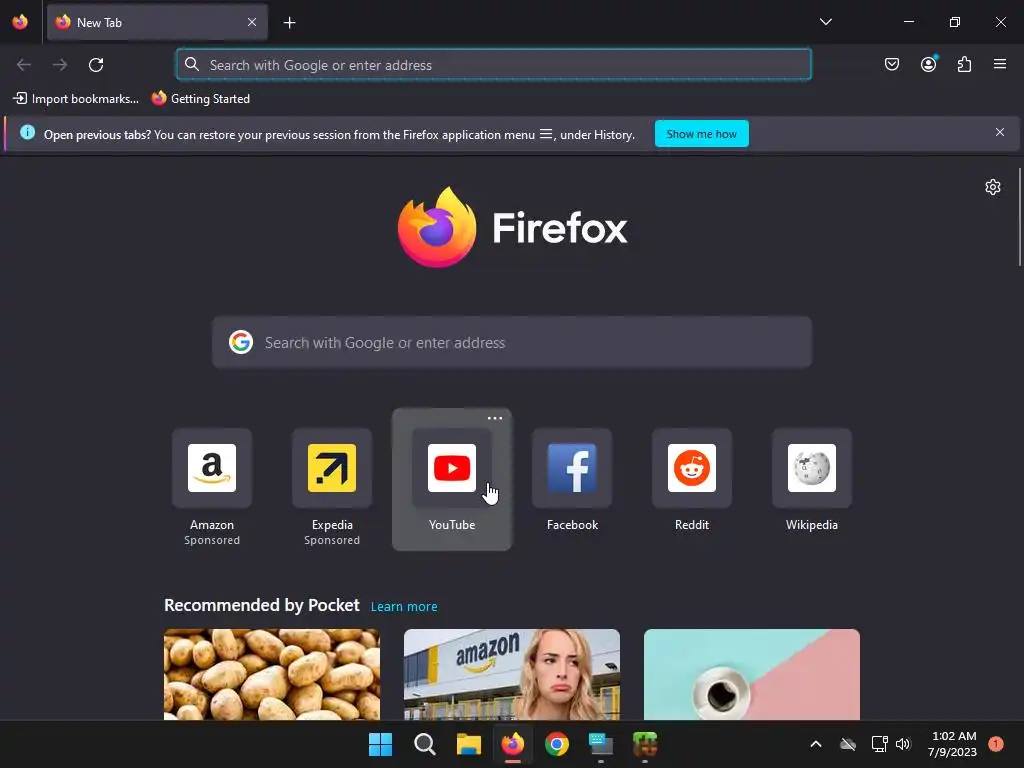Expand the list all tabs chevron
This screenshot has height=768, width=1024.
[825, 22]
